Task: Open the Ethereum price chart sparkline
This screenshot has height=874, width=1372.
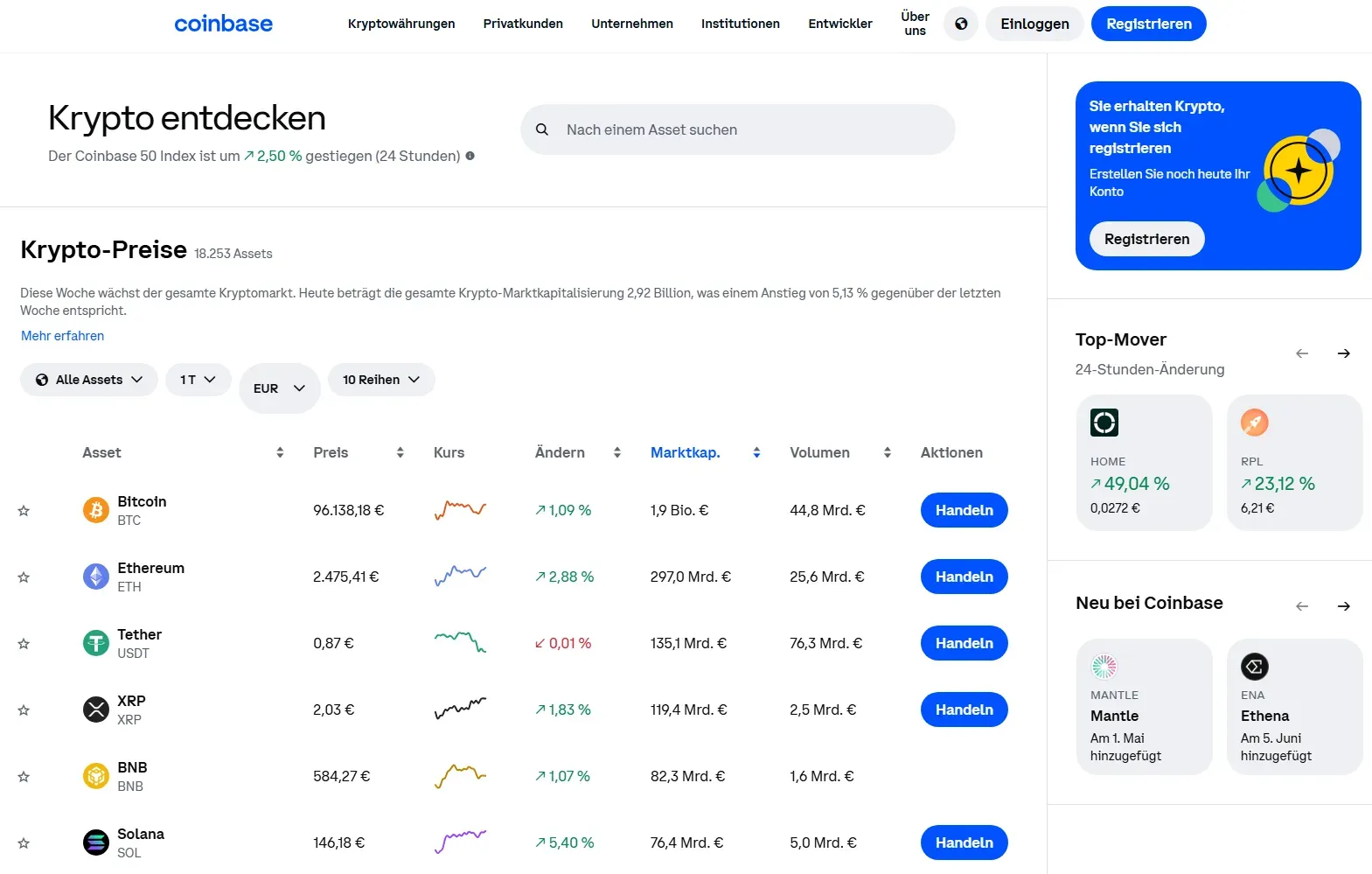Action: (460, 576)
